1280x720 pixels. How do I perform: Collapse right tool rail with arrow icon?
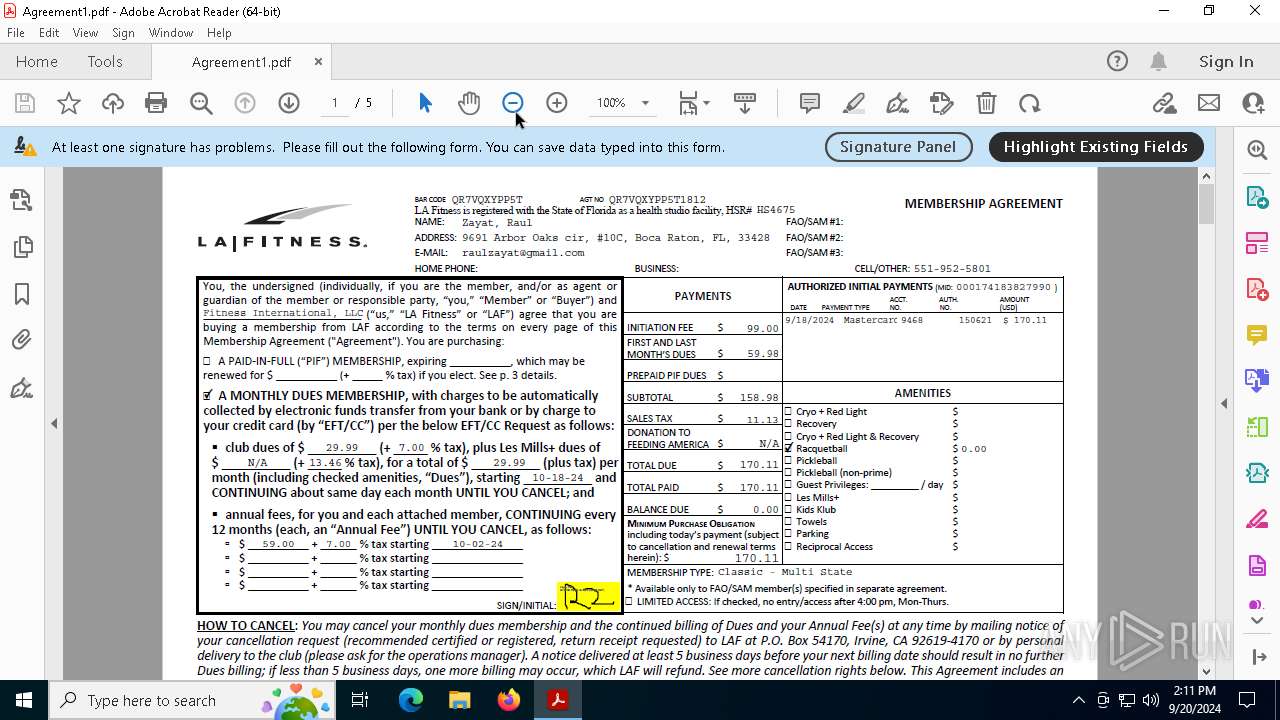click(x=1257, y=657)
